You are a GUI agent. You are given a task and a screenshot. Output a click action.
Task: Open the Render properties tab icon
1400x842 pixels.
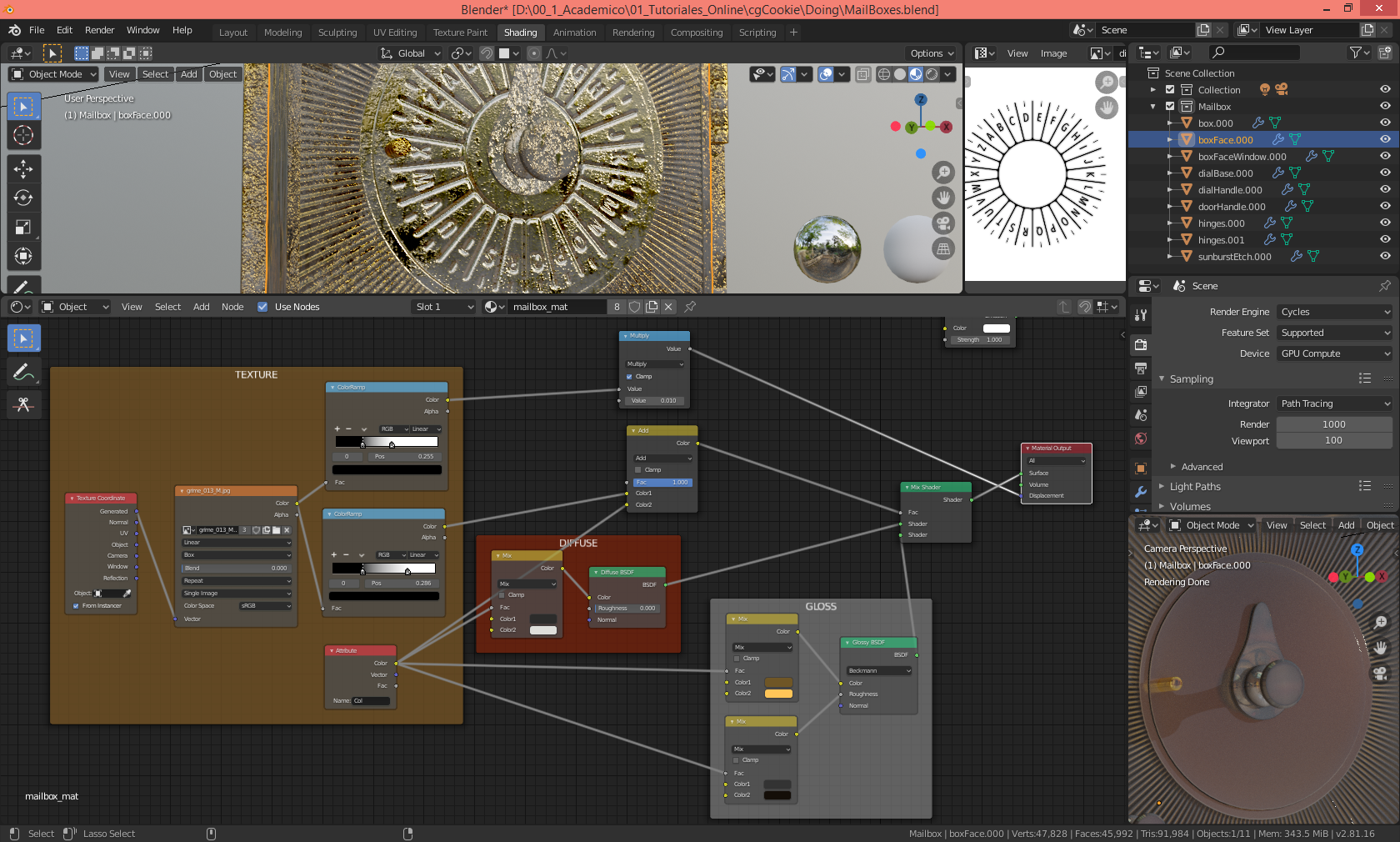(x=1141, y=344)
